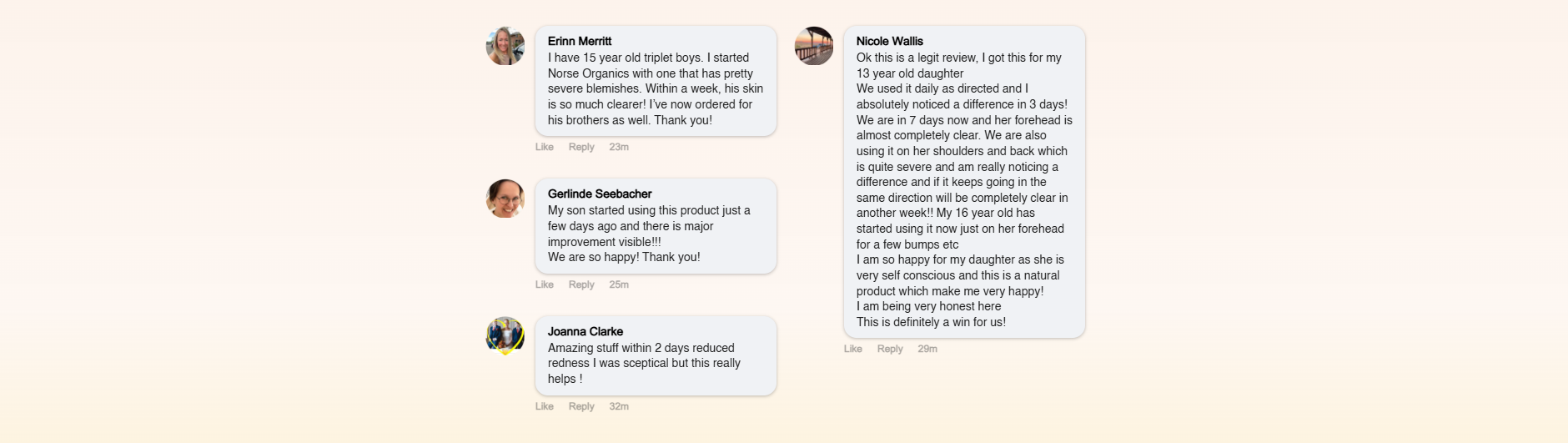The width and height of the screenshot is (1568, 443).
Task: Like Erinn Merritt's comment
Action: pos(545,147)
